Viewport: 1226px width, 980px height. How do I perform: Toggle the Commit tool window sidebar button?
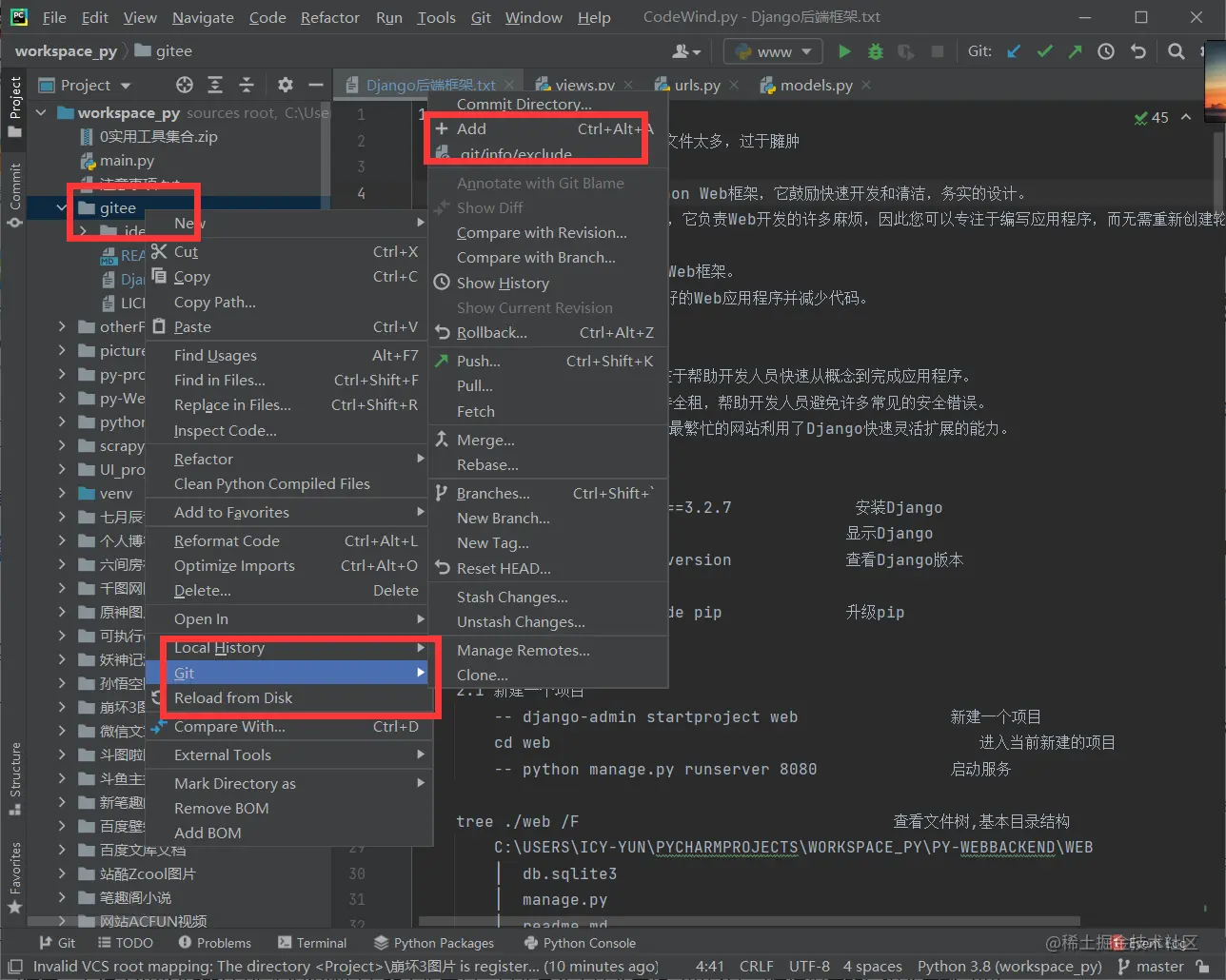coord(15,195)
